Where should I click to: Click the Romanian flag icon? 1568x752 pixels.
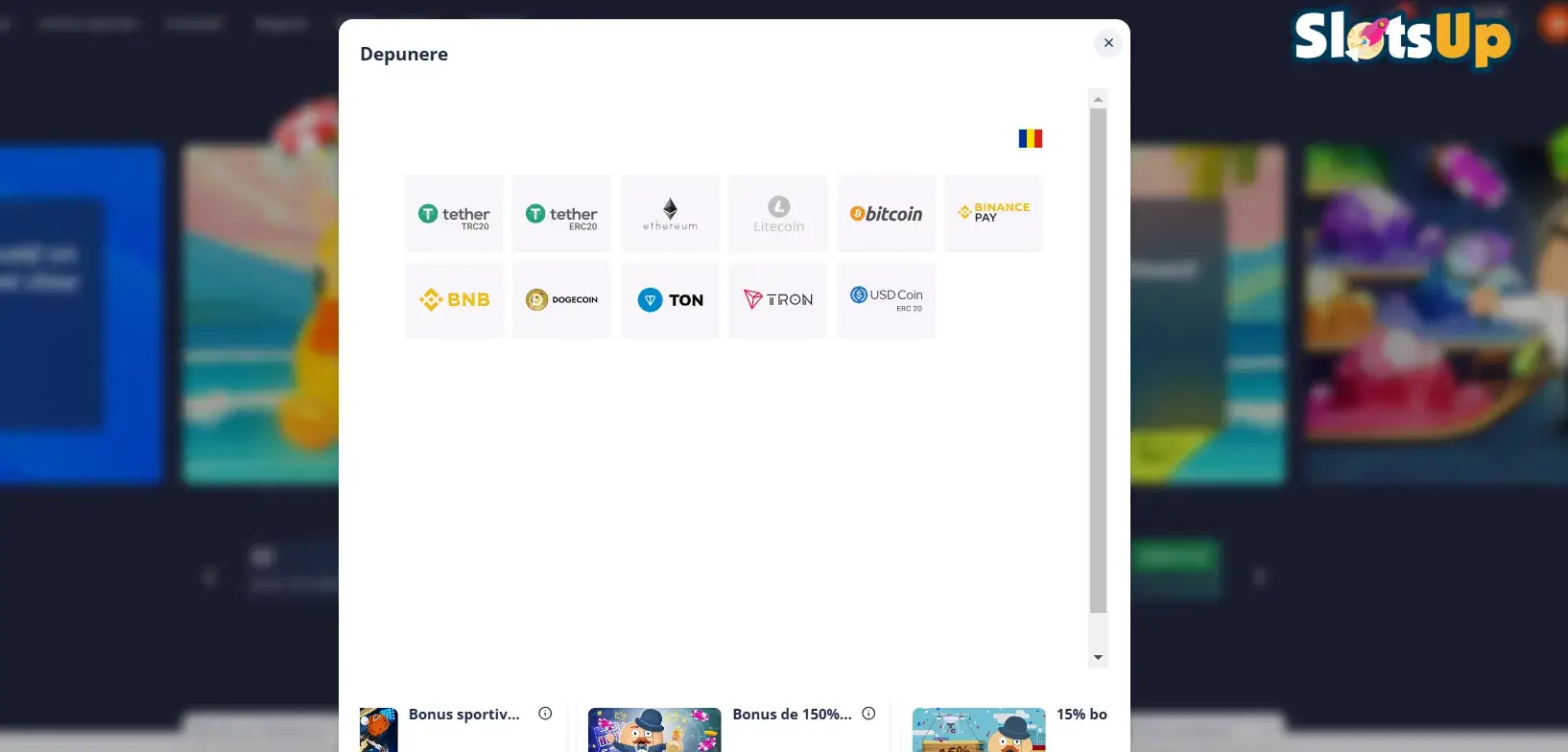tap(1031, 138)
